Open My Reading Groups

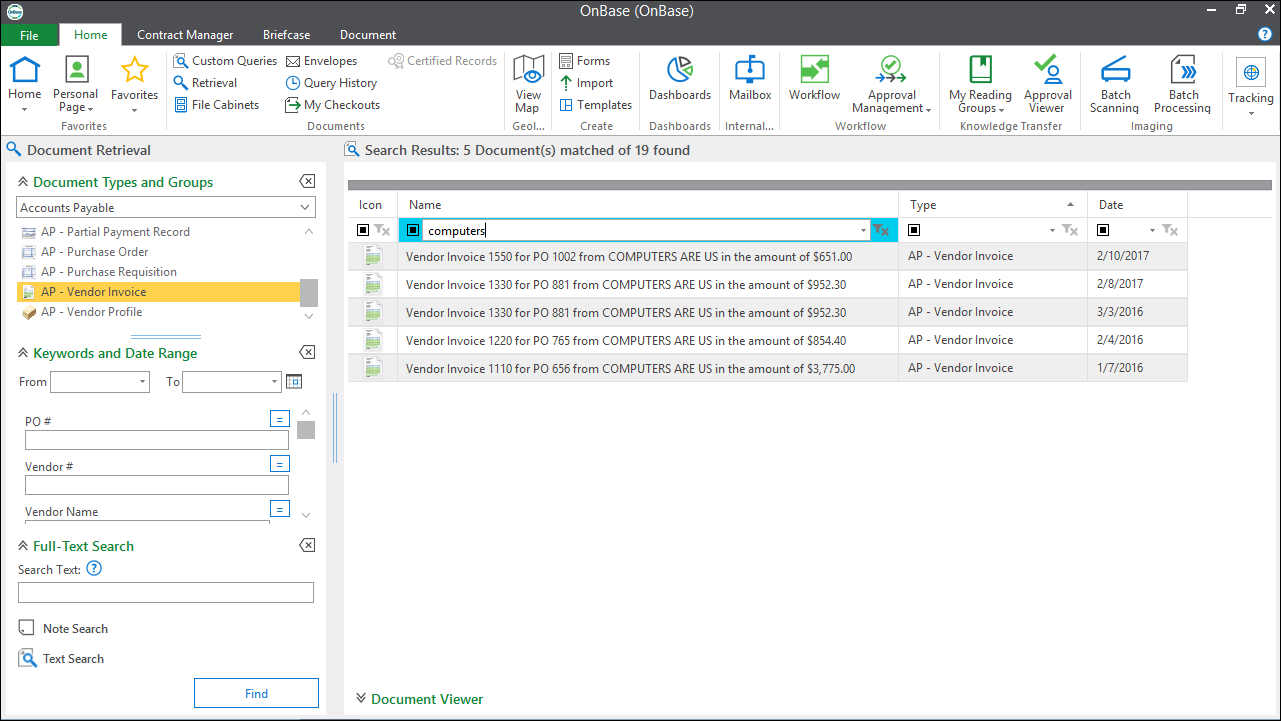coord(980,84)
